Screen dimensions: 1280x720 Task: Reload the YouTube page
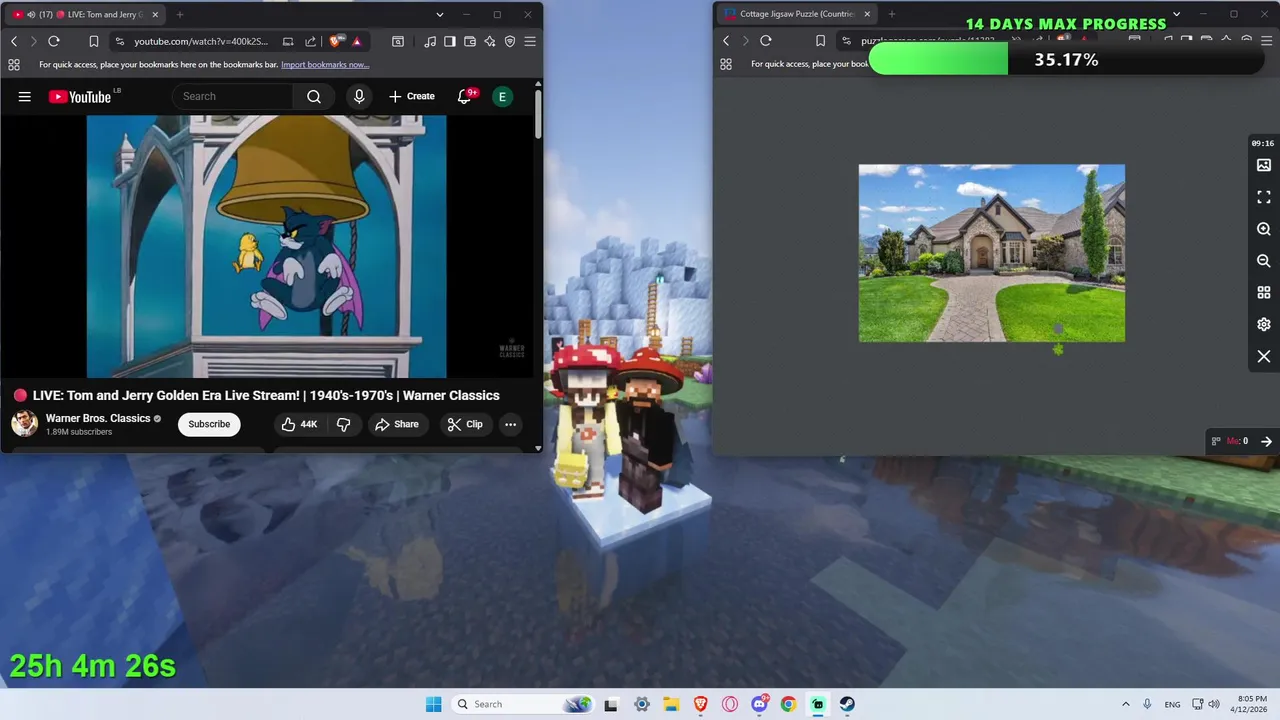(54, 41)
